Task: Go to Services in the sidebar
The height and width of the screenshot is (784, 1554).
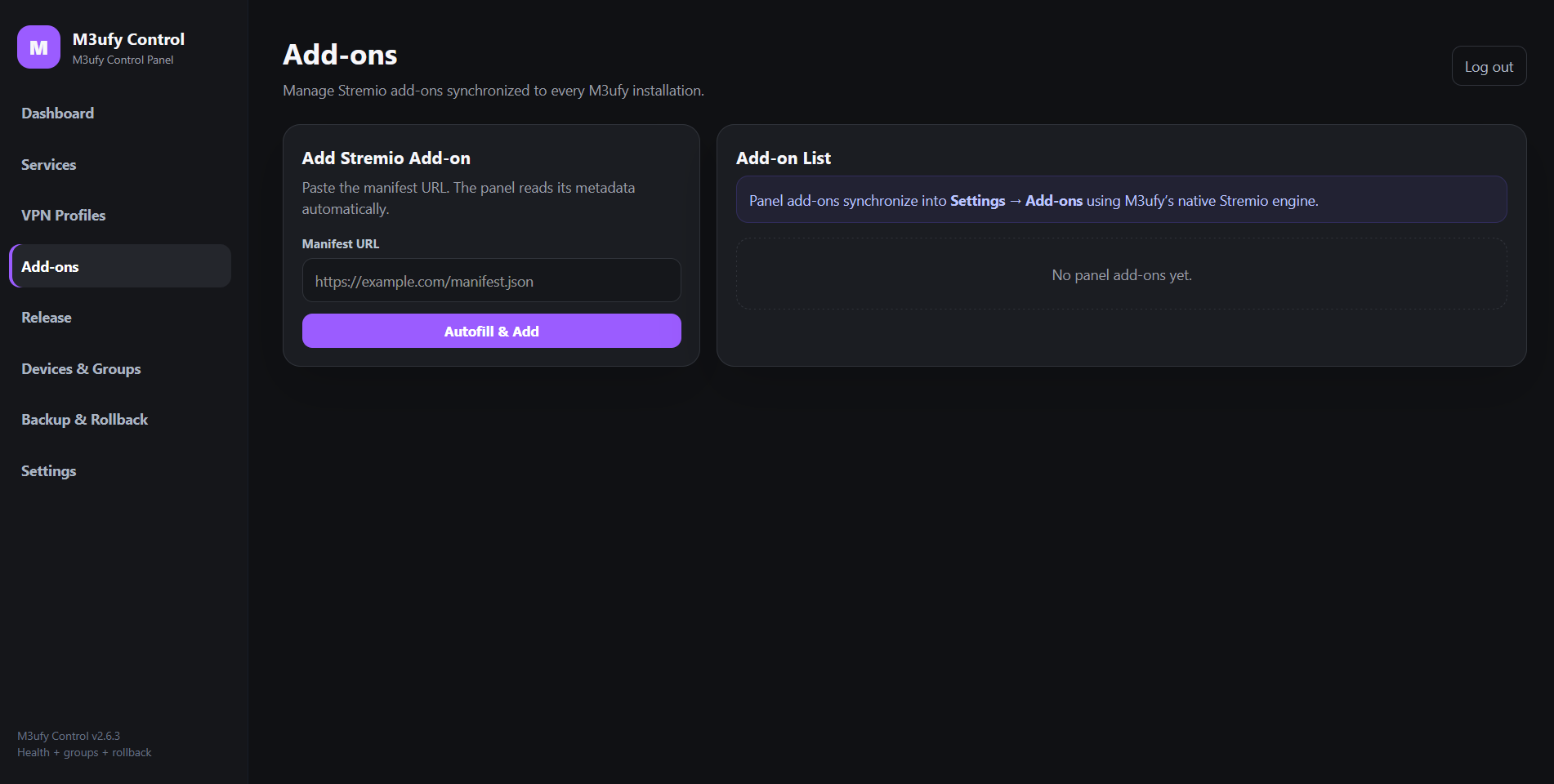Action: click(x=120, y=165)
